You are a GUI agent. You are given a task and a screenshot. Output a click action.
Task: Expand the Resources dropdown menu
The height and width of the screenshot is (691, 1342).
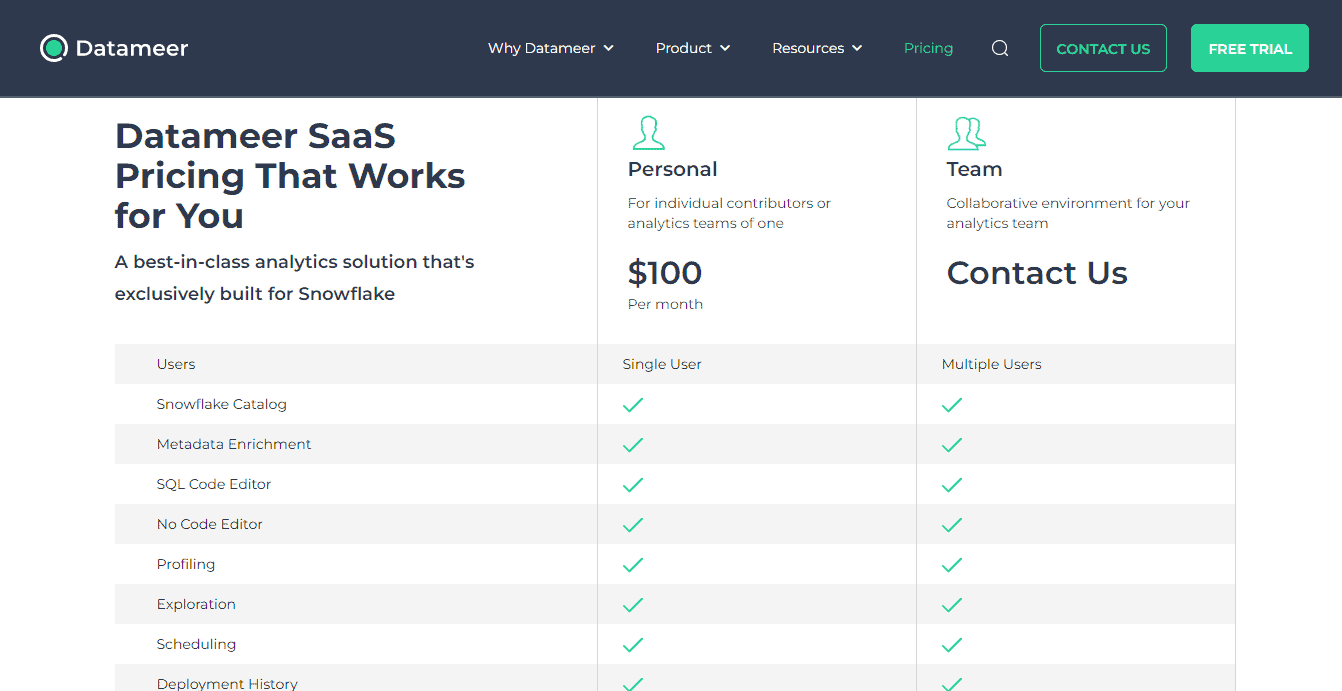click(x=817, y=48)
